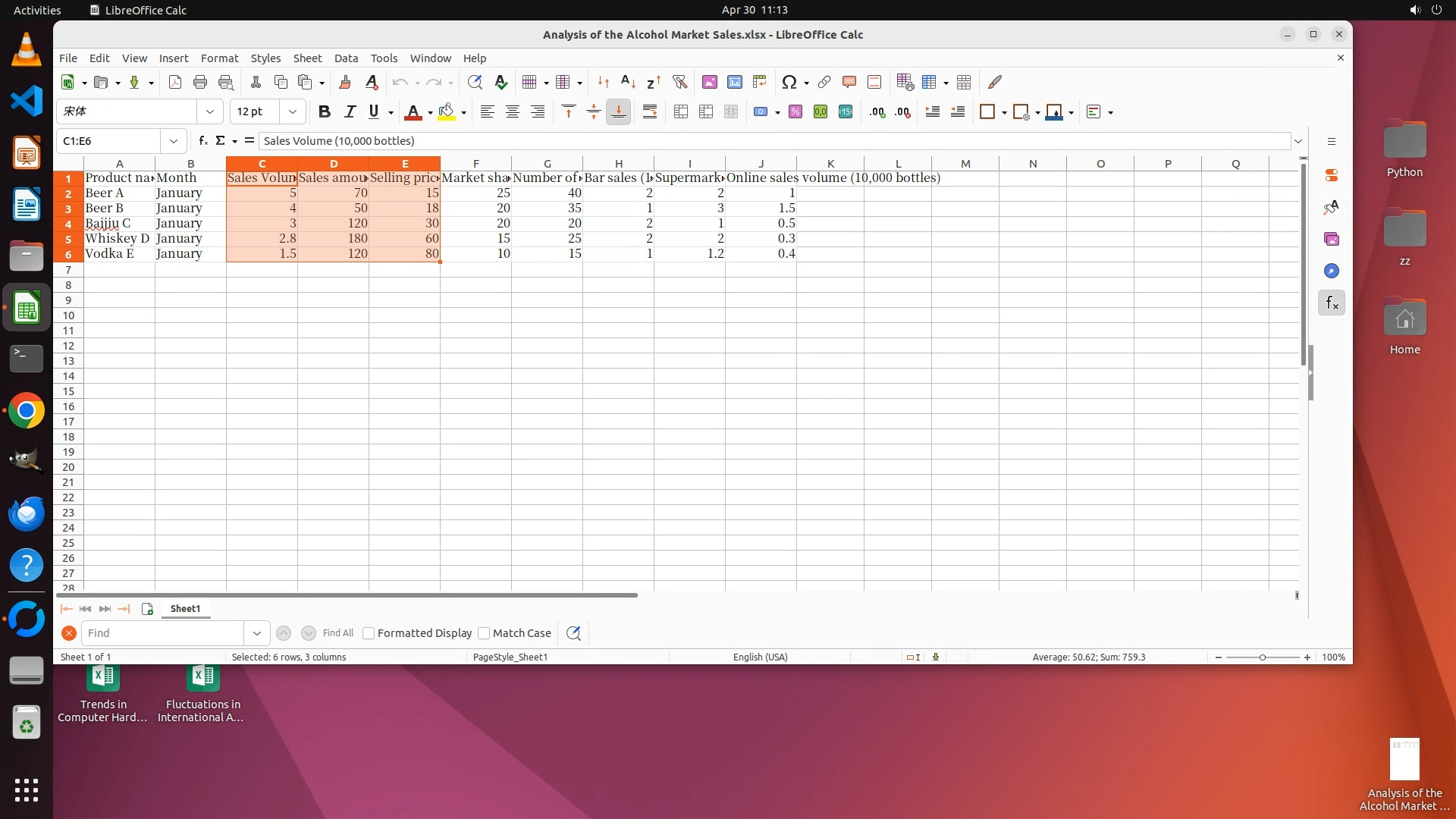Viewport: 1456px width, 819px height.
Task: Click Format as Percent icon
Action: coord(795,112)
